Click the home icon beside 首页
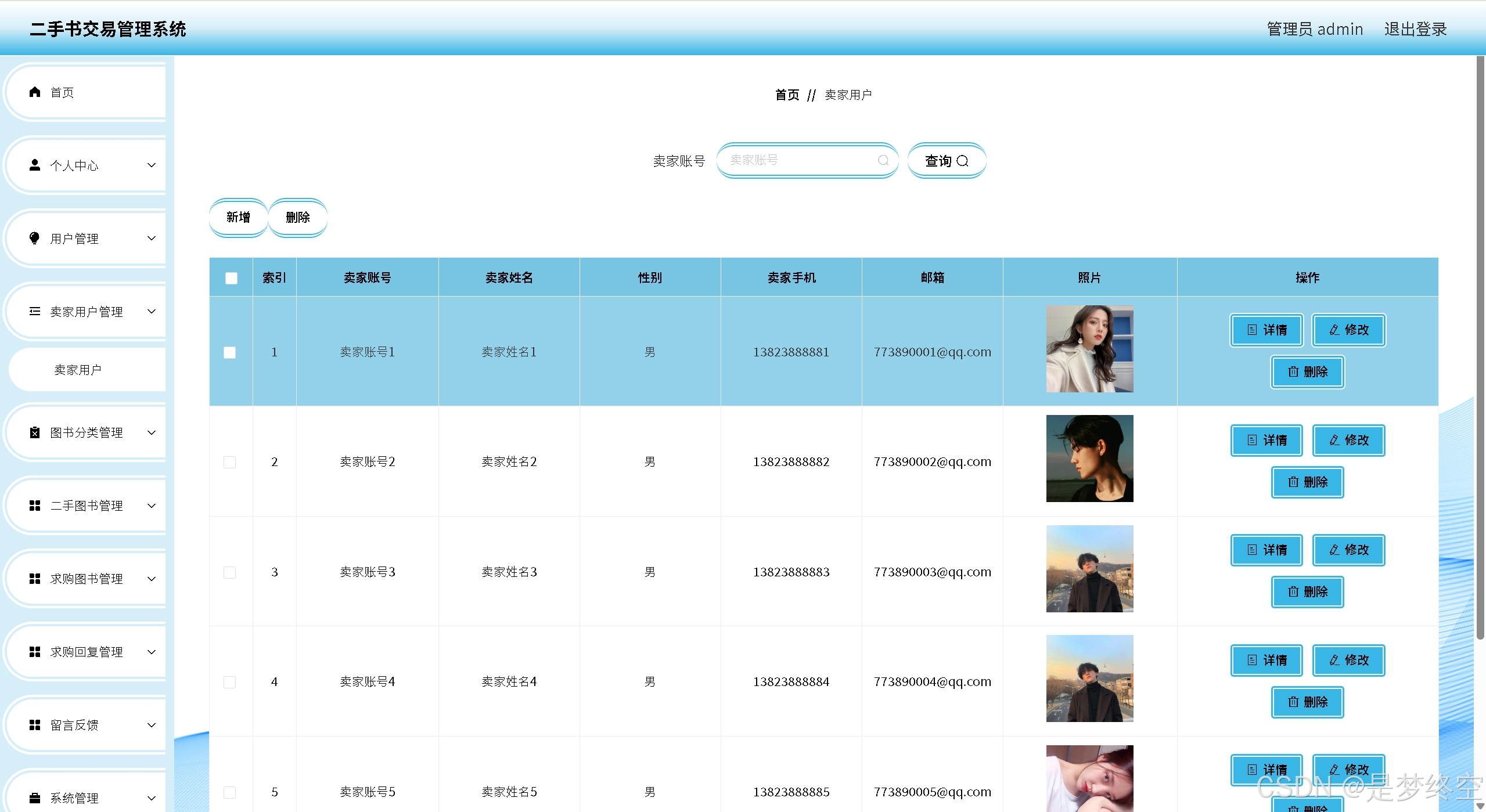 [35, 92]
